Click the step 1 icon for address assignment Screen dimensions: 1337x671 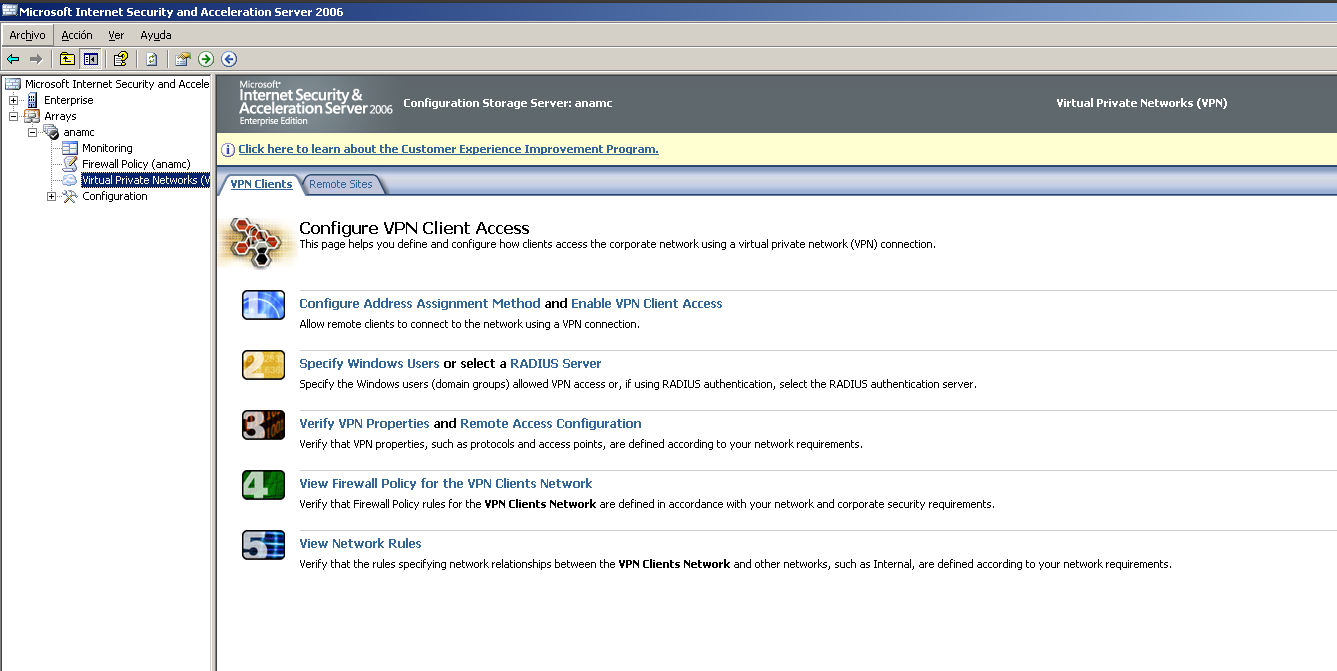tap(264, 305)
